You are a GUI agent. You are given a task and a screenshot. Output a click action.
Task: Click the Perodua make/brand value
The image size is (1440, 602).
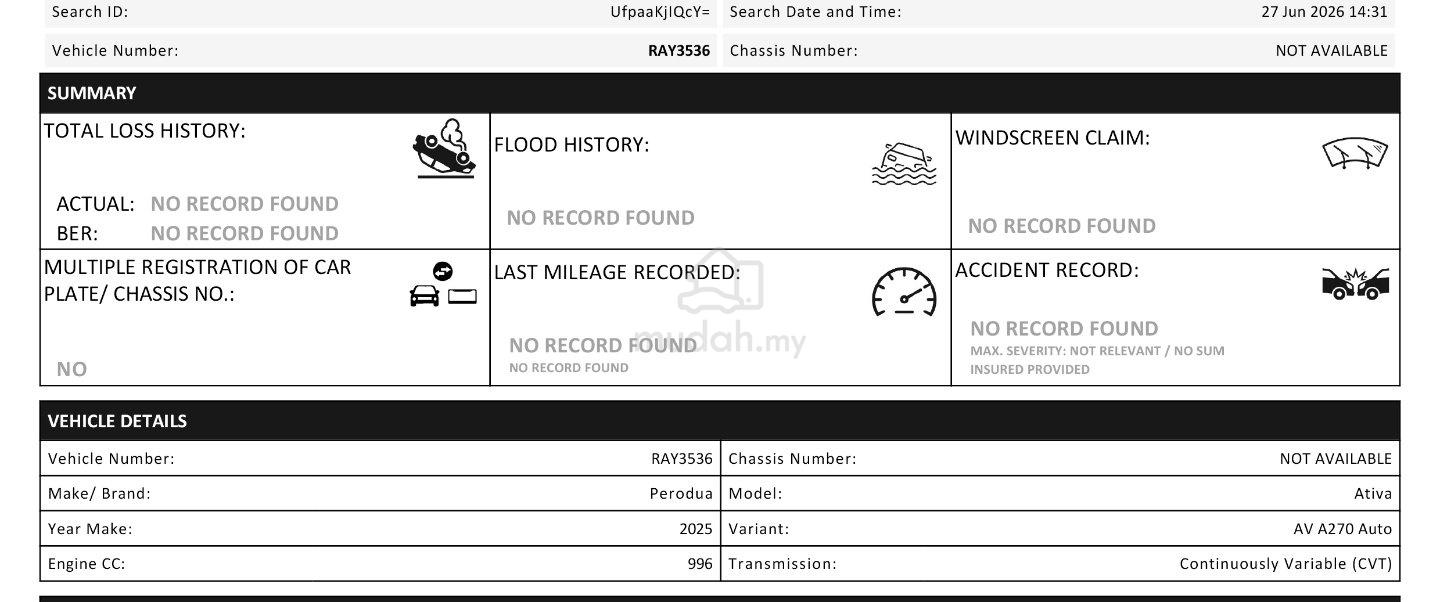point(681,493)
